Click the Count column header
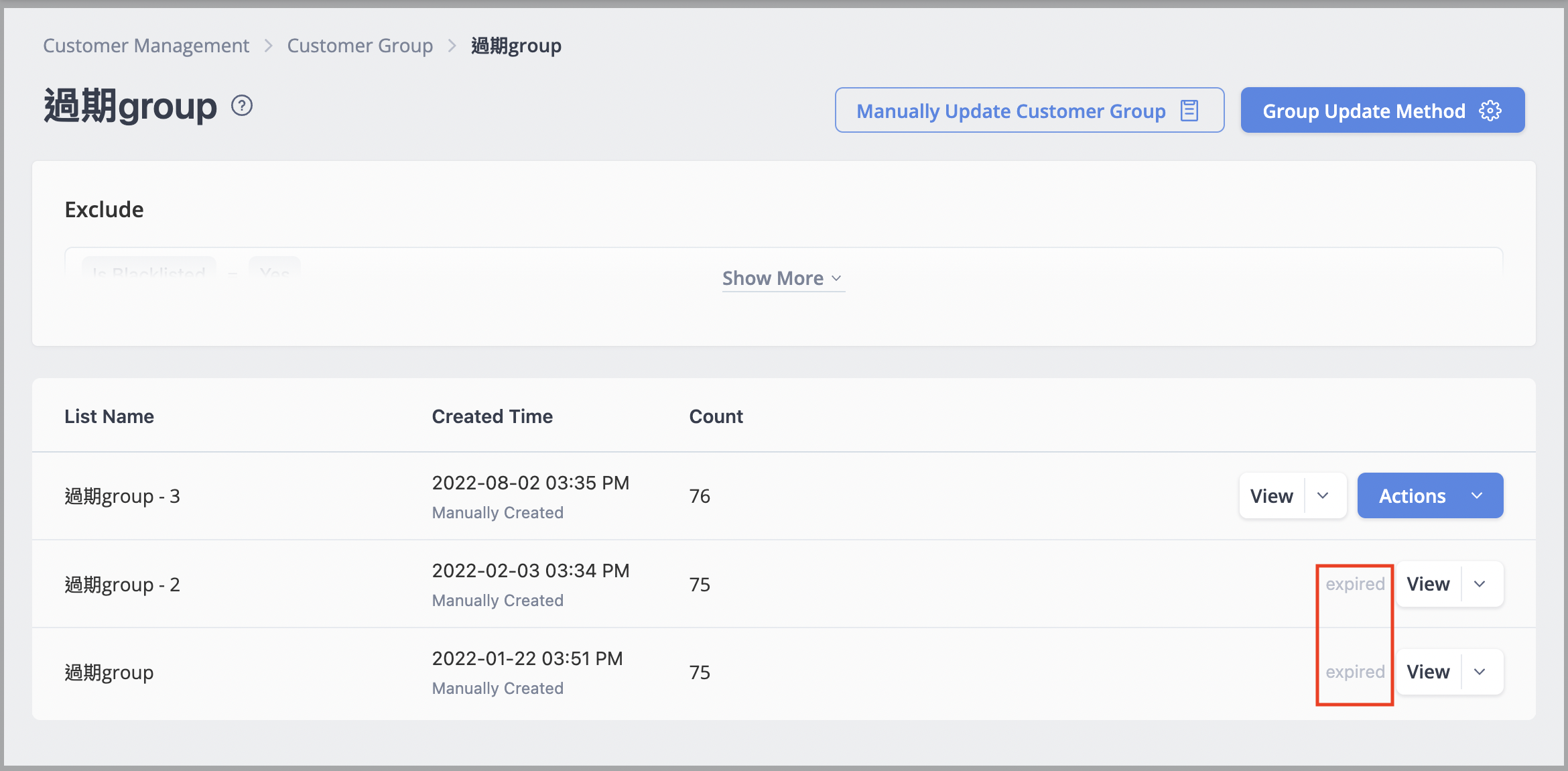 (716, 416)
